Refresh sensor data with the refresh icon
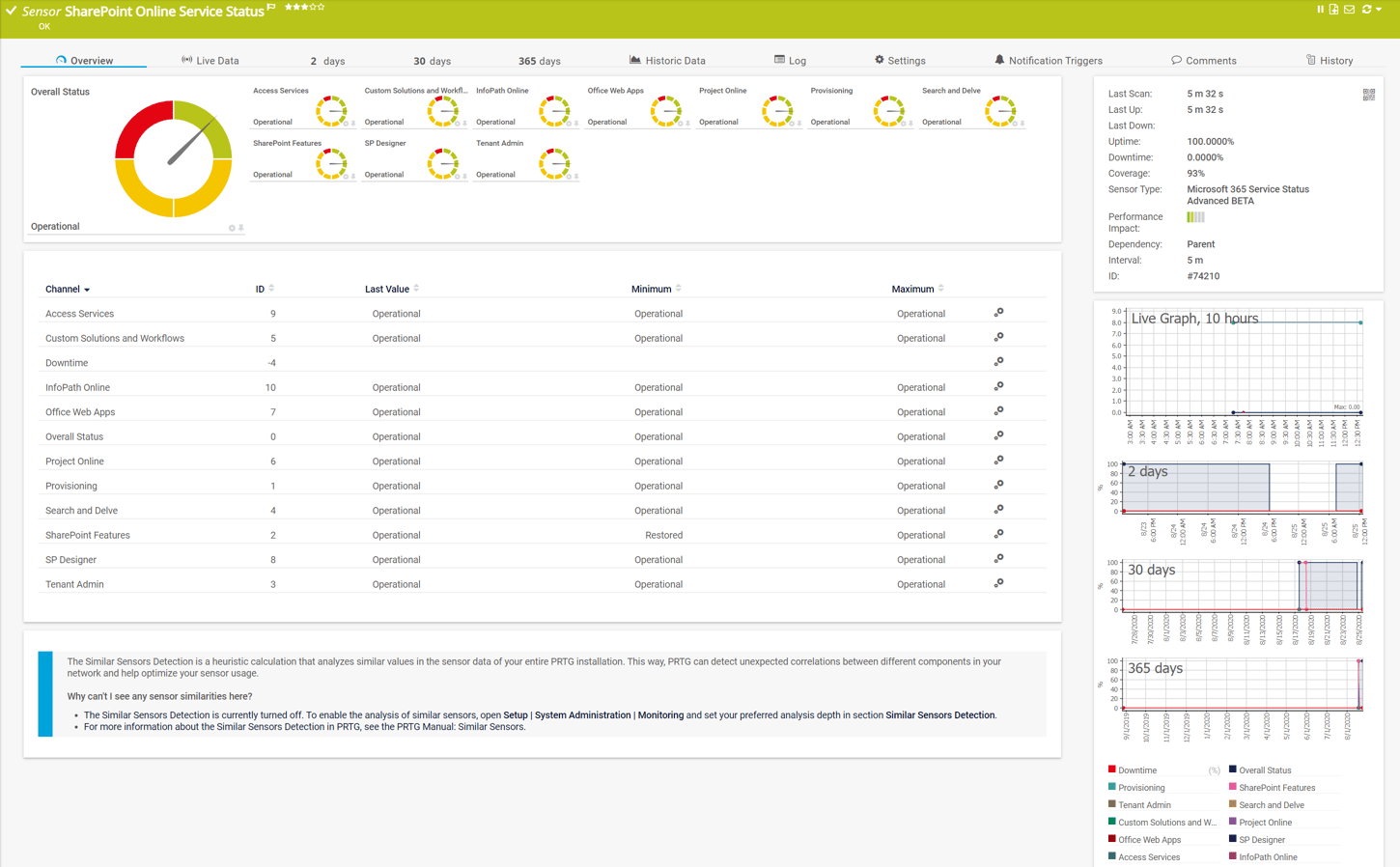 coord(1365,9)
